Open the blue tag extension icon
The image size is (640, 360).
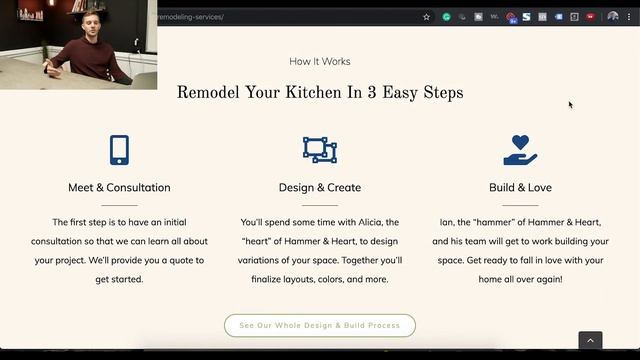coord(558,17)
